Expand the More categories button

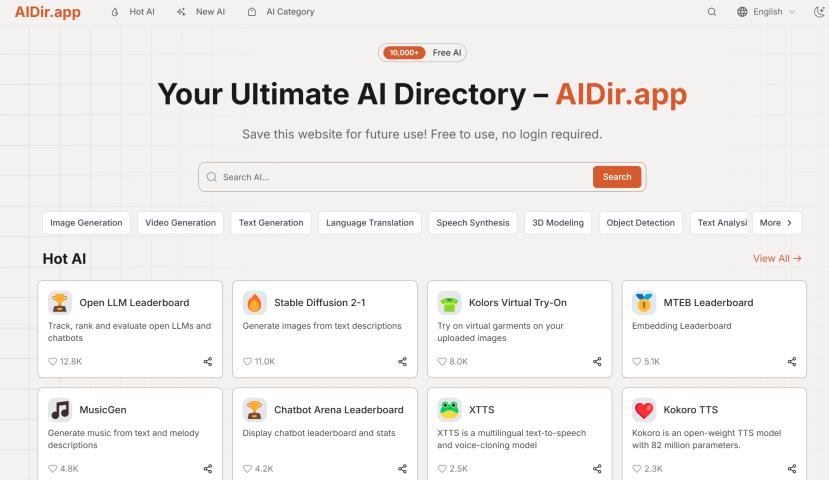[776, 223]
